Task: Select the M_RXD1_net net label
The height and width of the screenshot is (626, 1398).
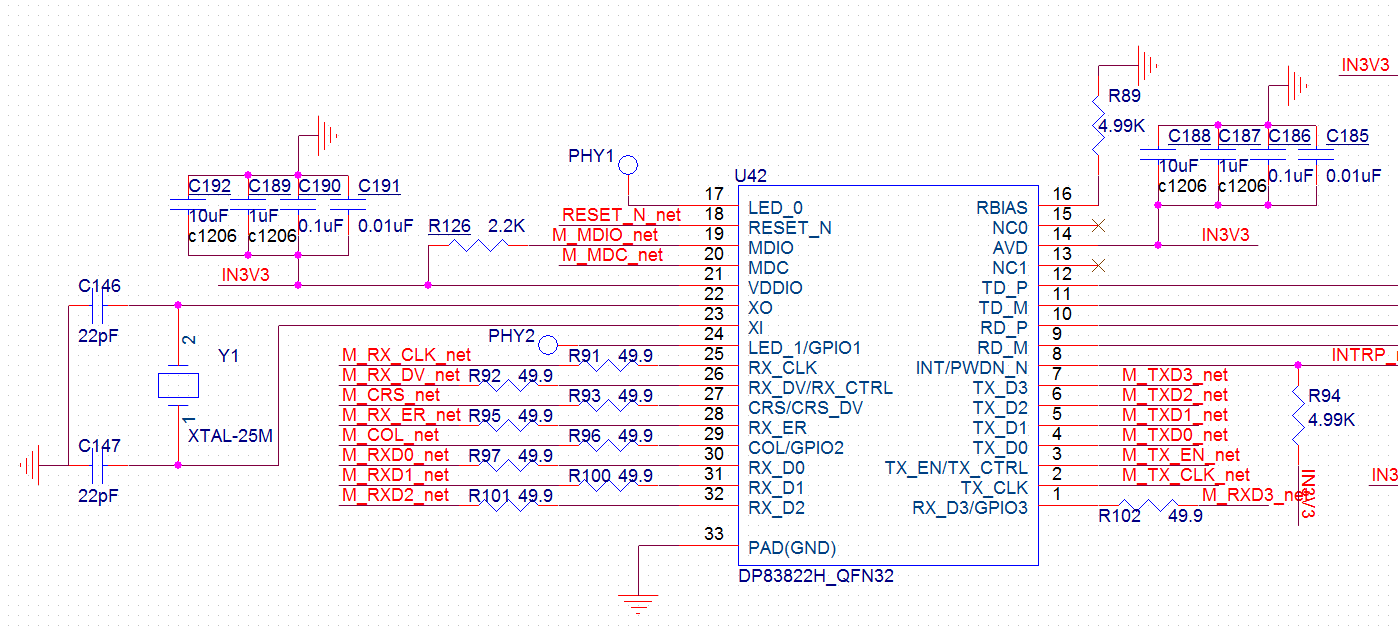Action: 396,475
